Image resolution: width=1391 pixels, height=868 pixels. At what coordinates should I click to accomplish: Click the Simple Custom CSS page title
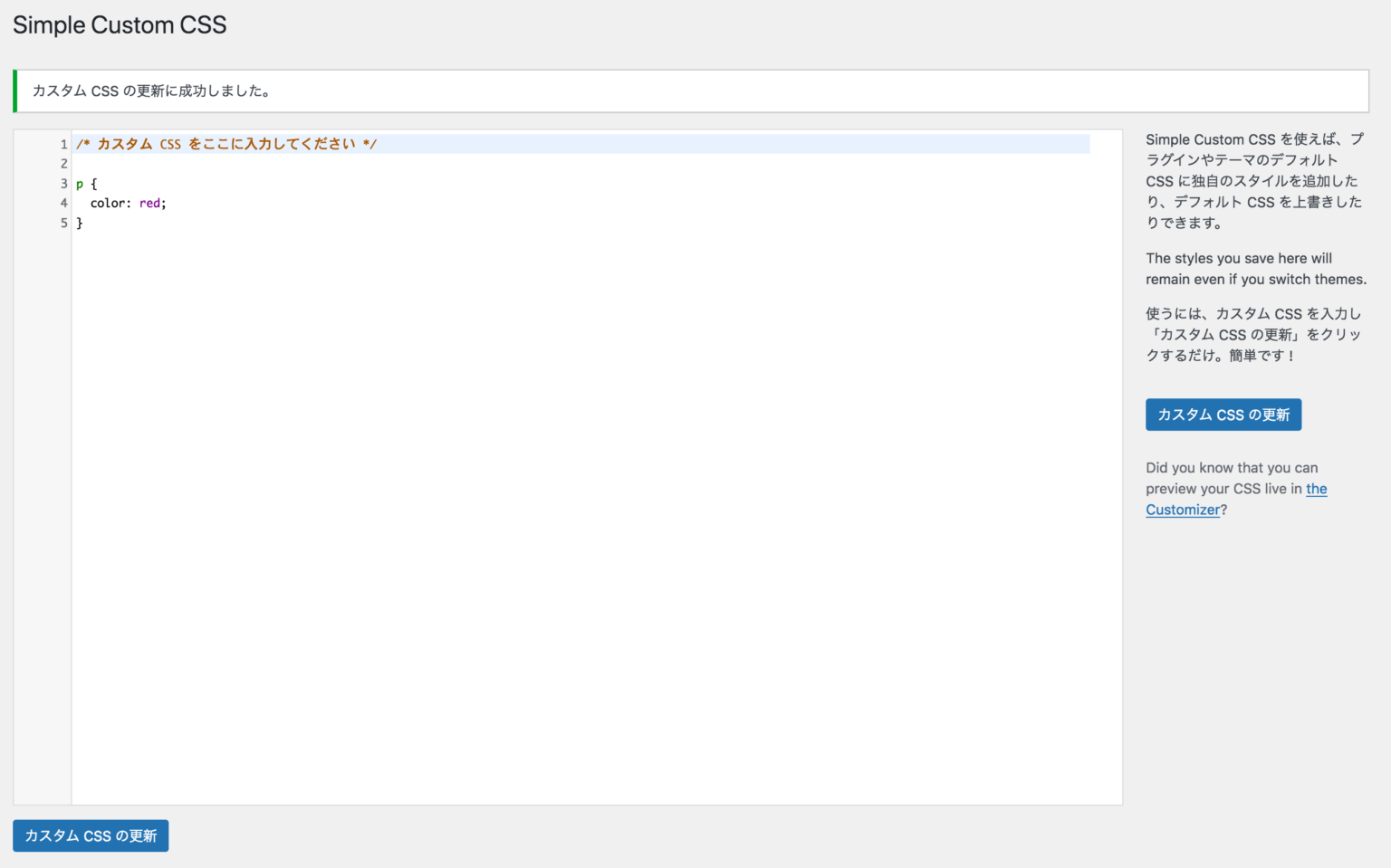[x=120, y=24]
